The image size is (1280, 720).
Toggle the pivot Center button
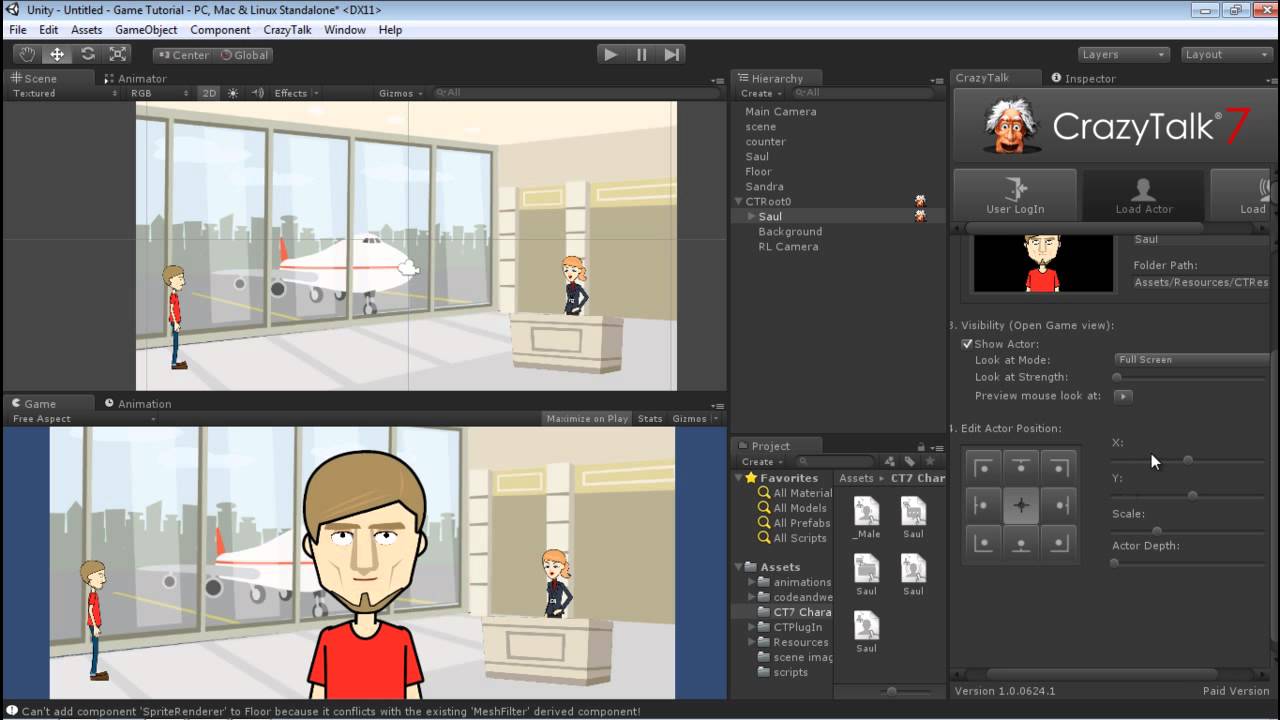[183, 55]
